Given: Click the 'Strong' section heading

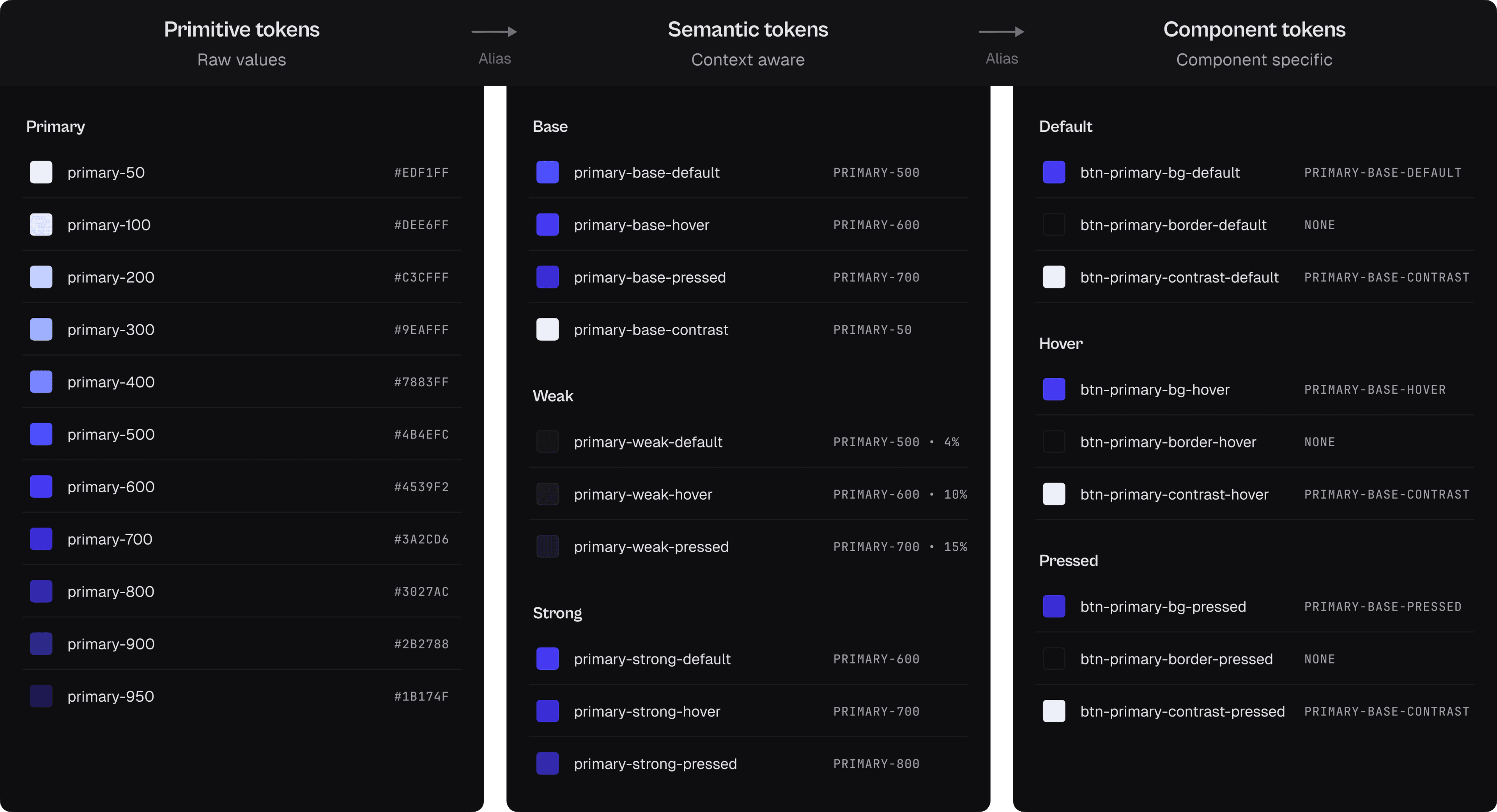Looking at the screenshot, I should tap(557, 613).
